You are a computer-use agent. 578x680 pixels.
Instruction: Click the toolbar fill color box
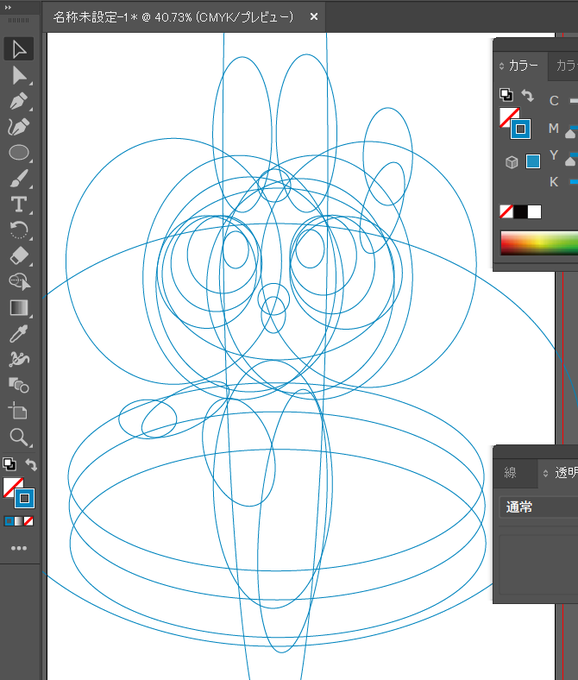pyautogui.click(x=11, y=486)
